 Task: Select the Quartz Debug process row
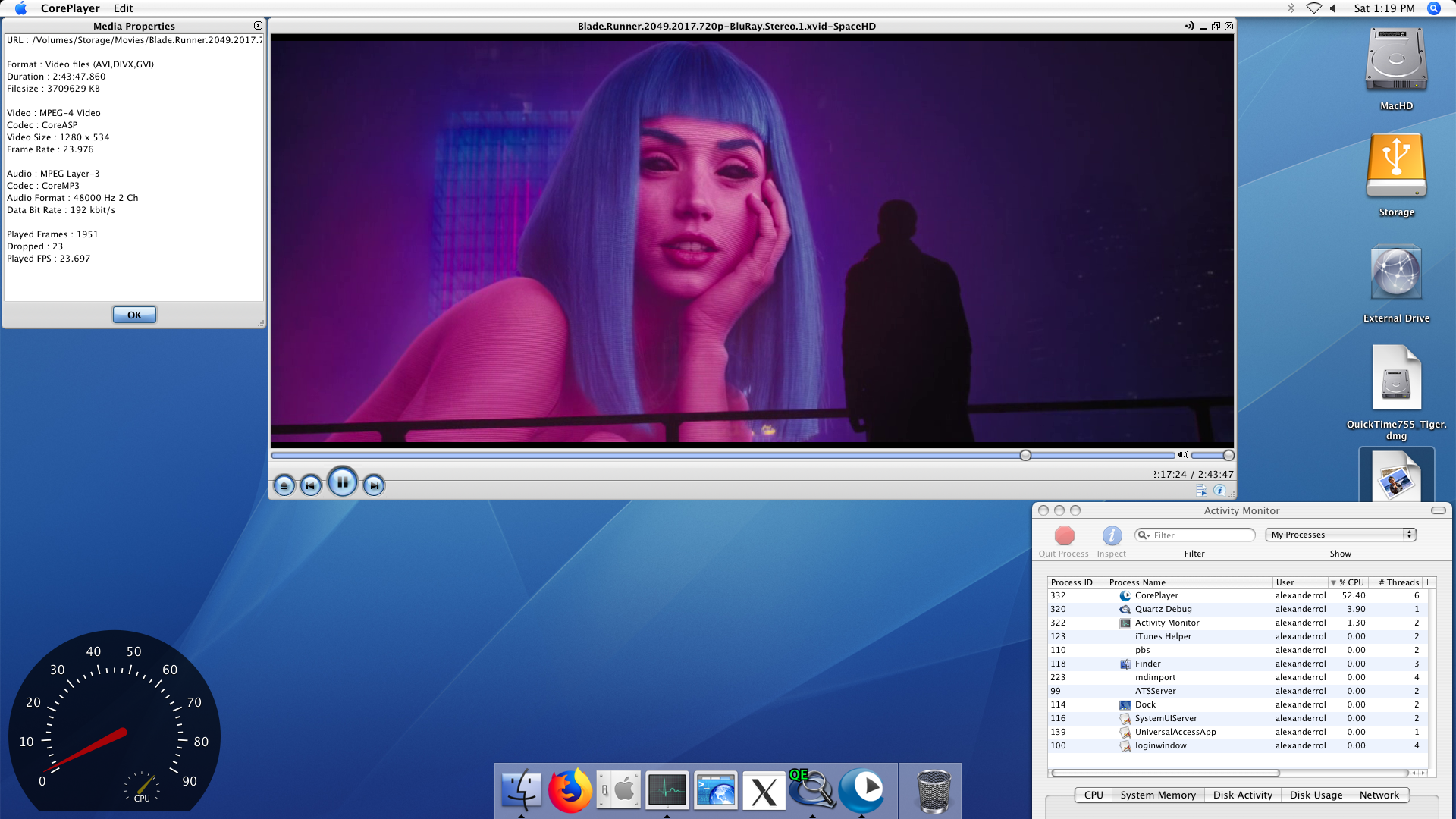[1237, 609]
